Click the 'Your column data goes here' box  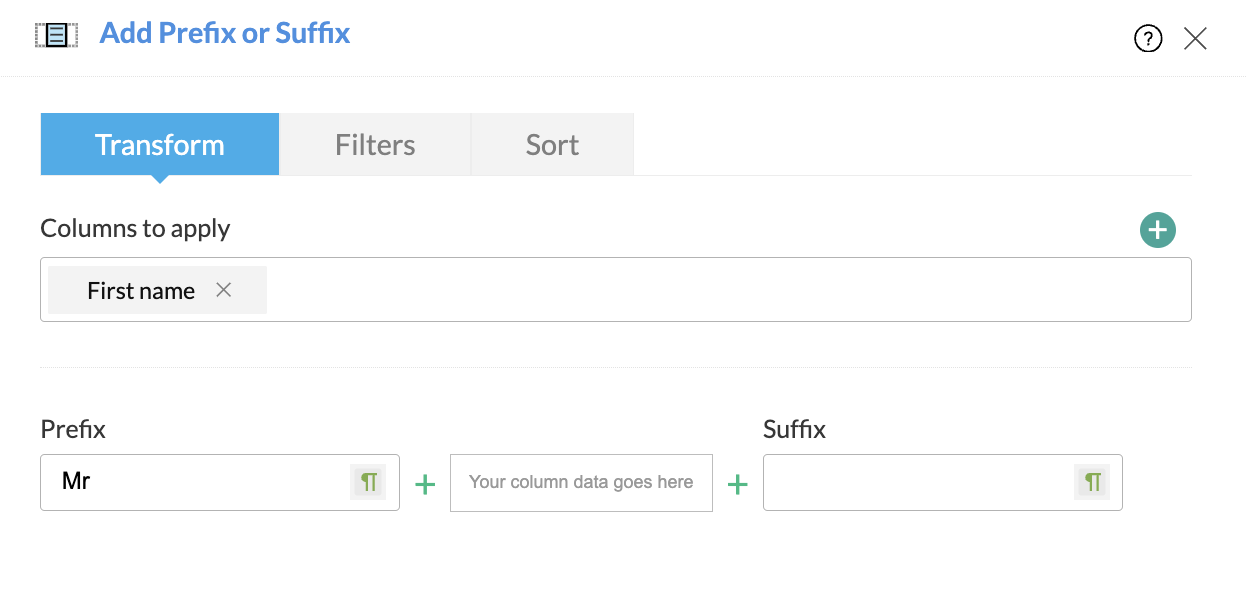click(x=581, y=483)
